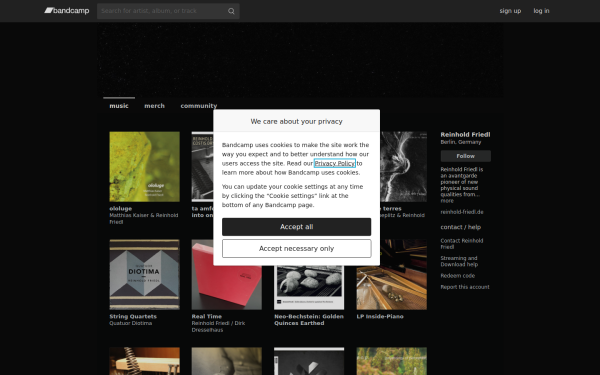The image size is (600, 375).
Task: Click Reinhold Friedl / Dirk Dresselhaus text
Action: (218, 326)
